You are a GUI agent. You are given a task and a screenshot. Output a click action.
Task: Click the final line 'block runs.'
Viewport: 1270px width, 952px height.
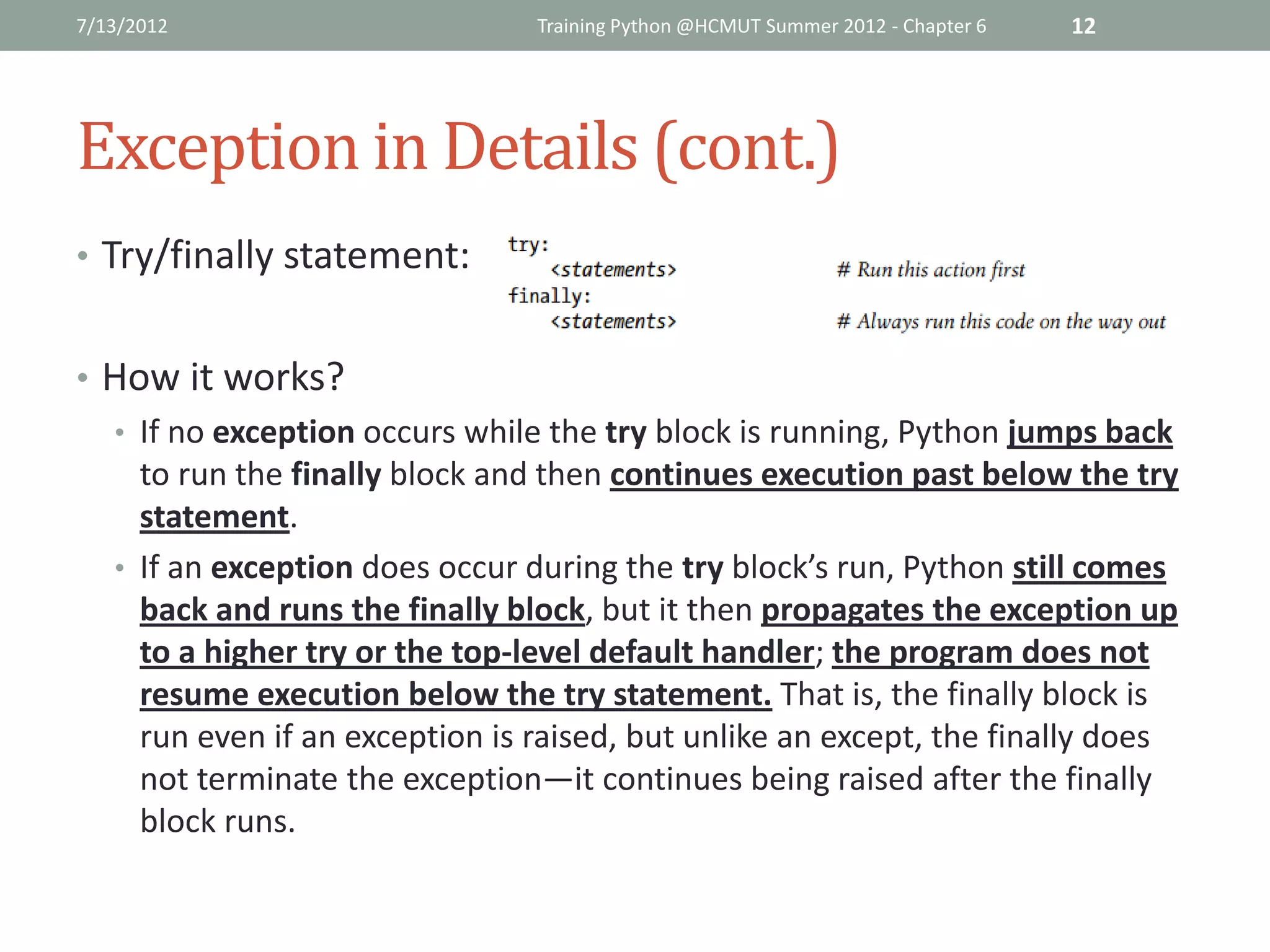click(218, 821)
